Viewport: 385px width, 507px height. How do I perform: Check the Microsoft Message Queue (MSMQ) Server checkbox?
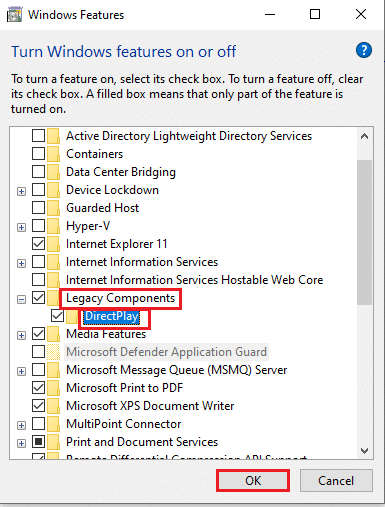tap(38, 370)
